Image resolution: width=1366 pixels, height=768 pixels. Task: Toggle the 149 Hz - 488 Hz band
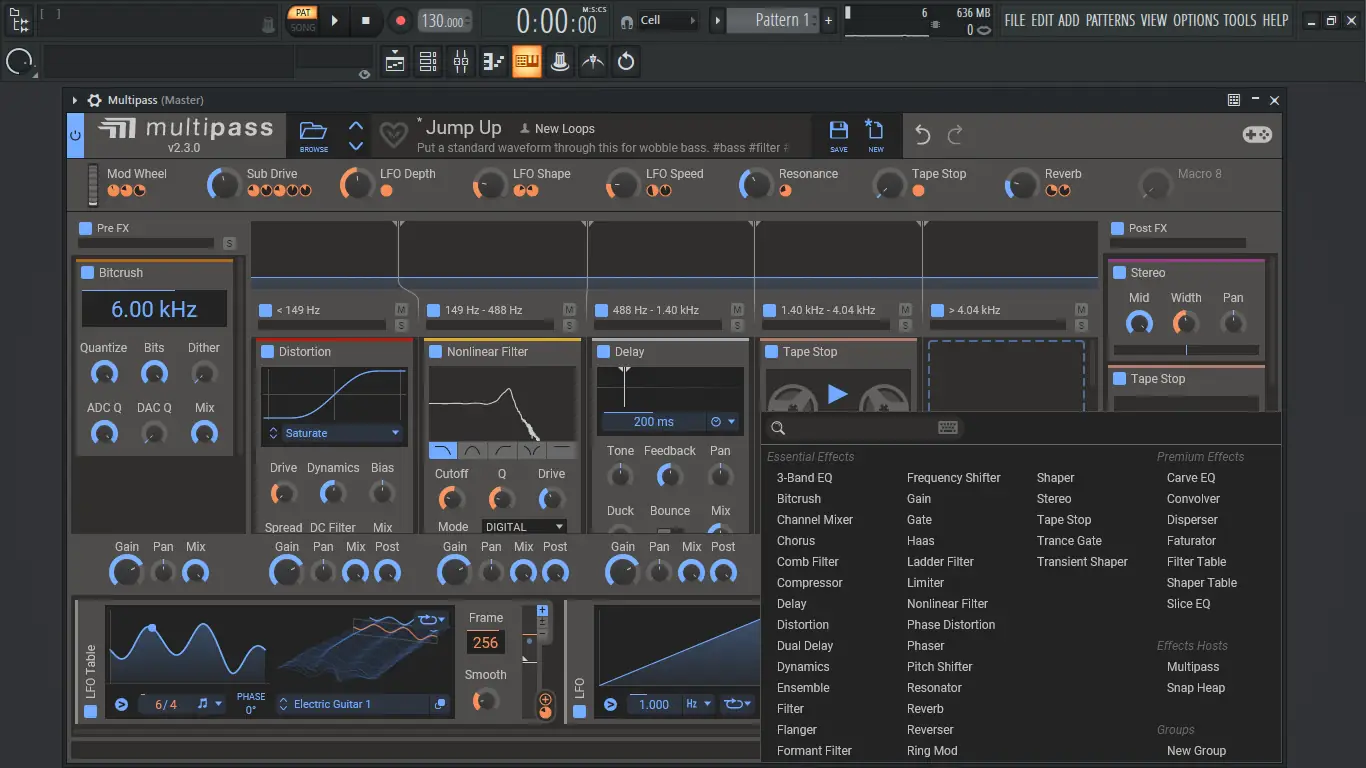coord(434,310)
